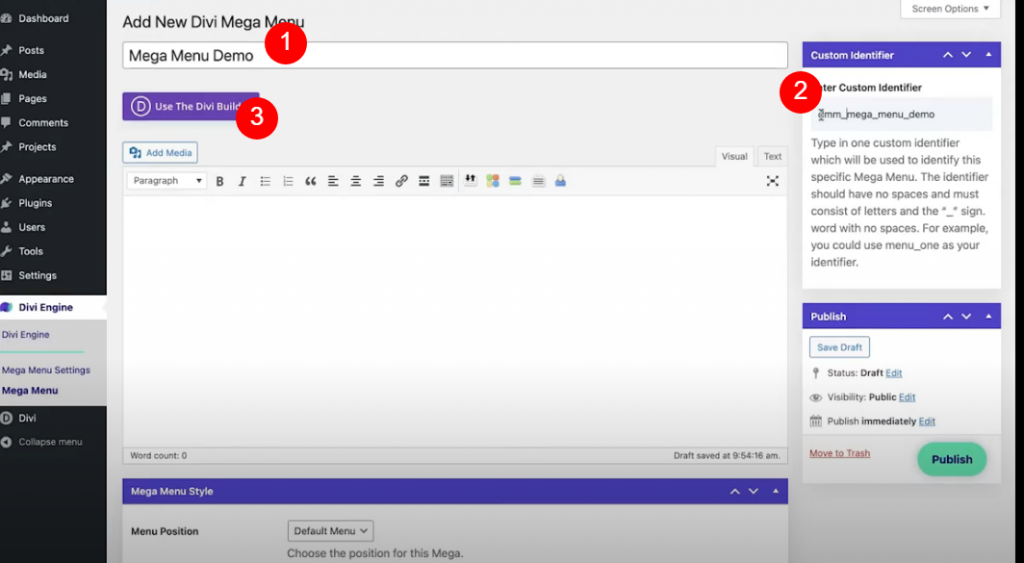The image size is (1024, 563).
Task: Edit the Publish immediately schedule
Action: tap(927, 421)
